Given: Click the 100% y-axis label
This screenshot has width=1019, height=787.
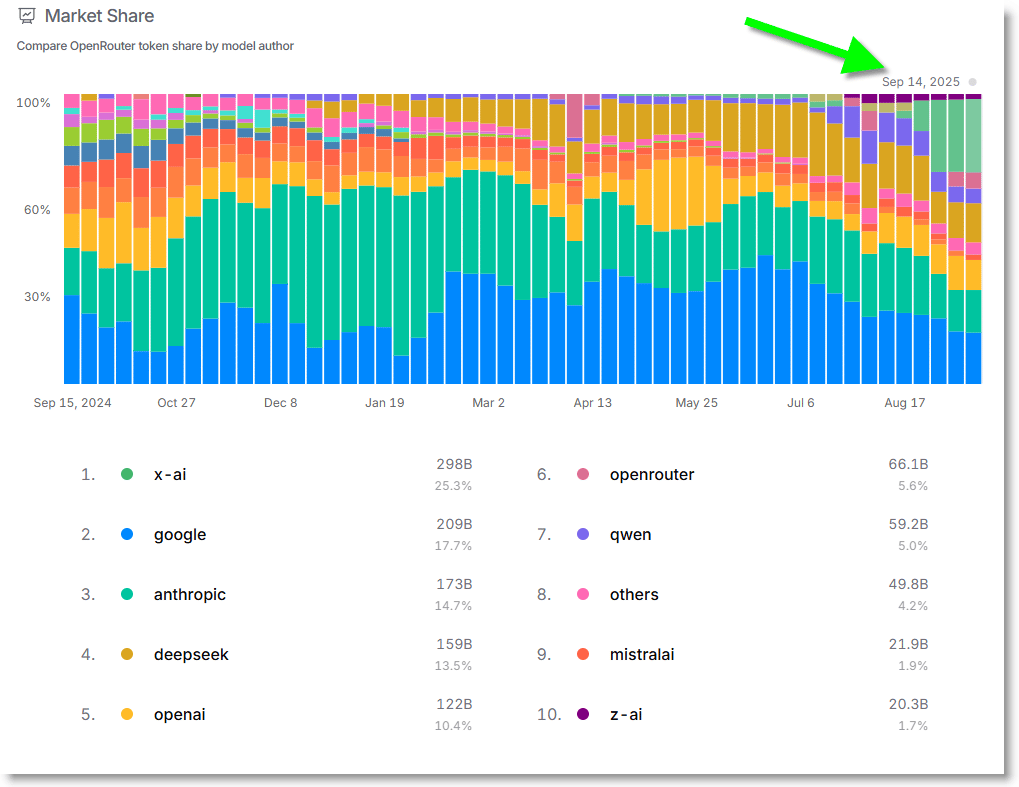Looking at the screenshot, I should click(33, 103).
